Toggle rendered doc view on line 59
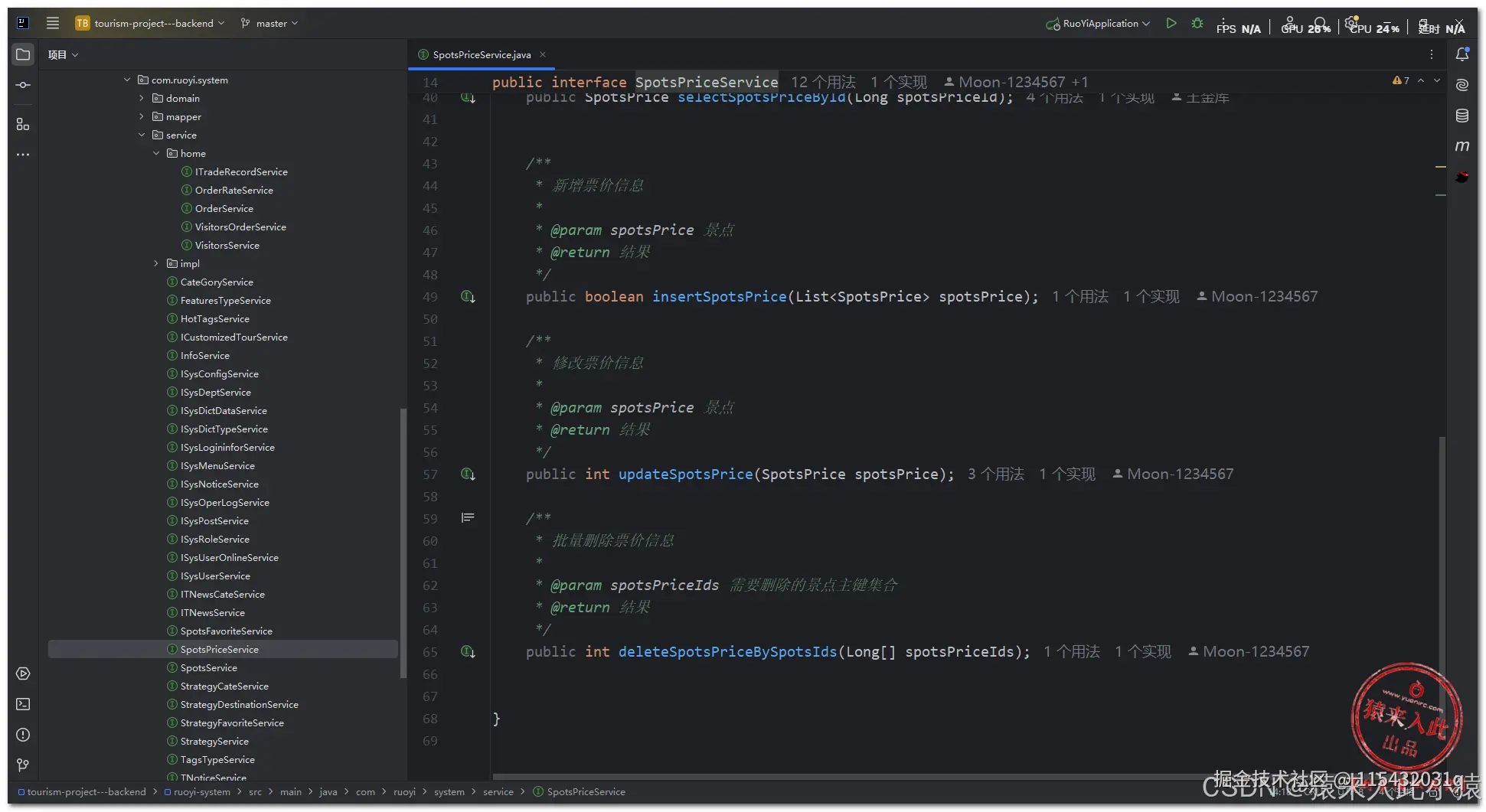Viewport: 1486px width, 812px height. click(x=468, y=518)
